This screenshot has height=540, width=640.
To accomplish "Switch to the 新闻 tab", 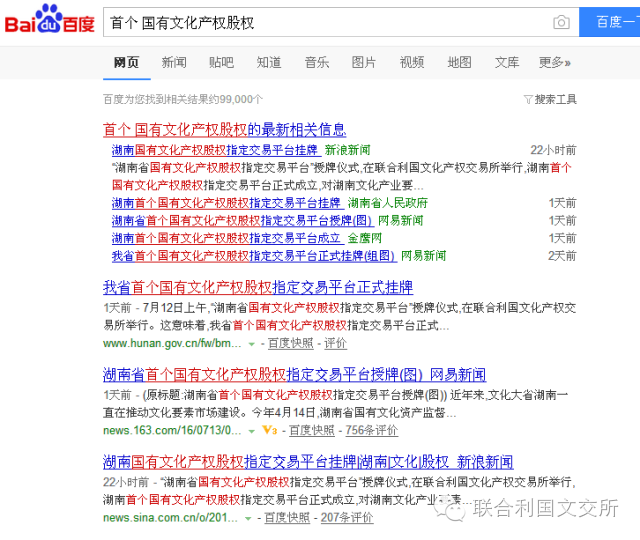I will (x=174, y=62).
